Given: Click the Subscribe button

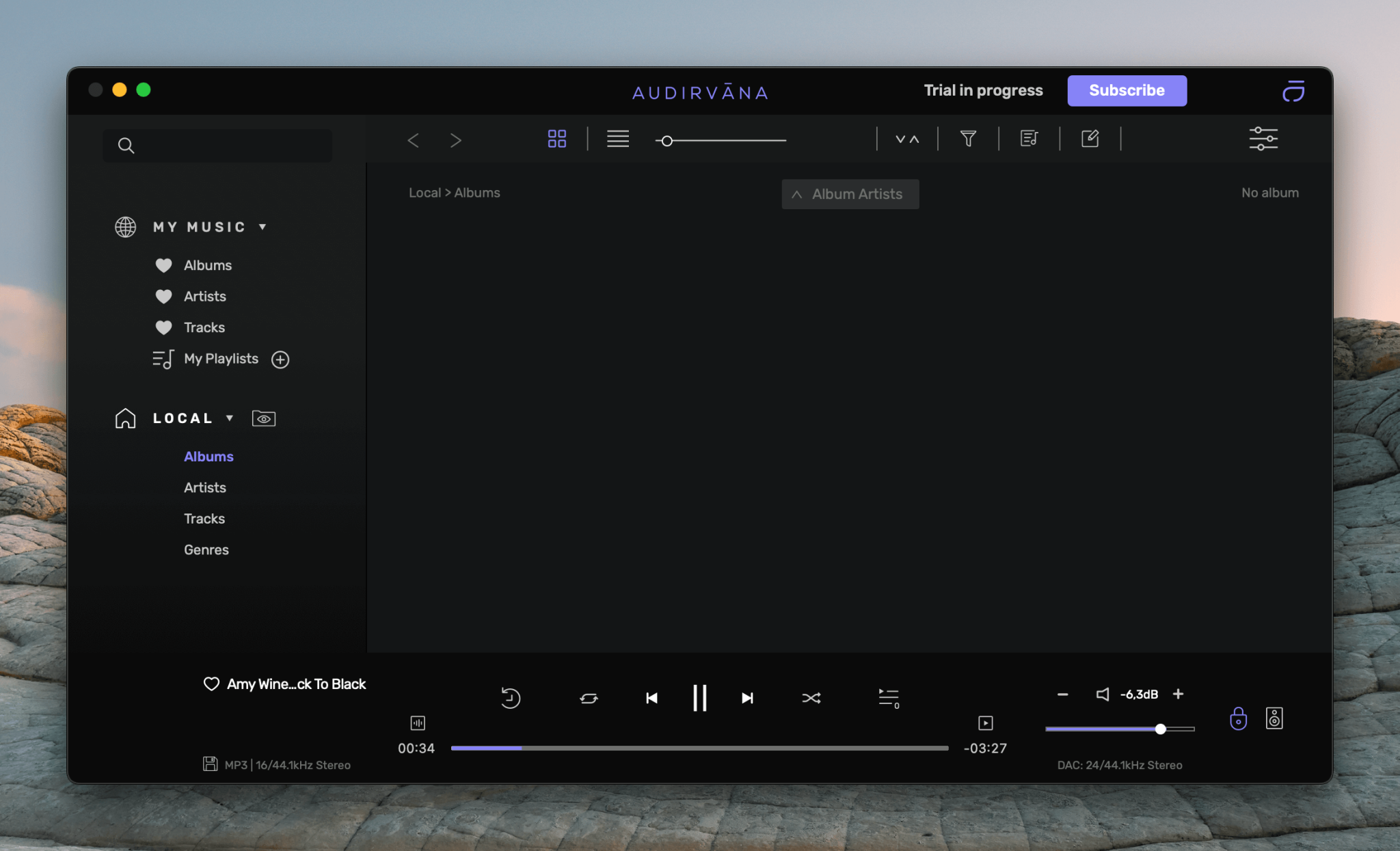Looking at the screenshot, I should 1127,90.
